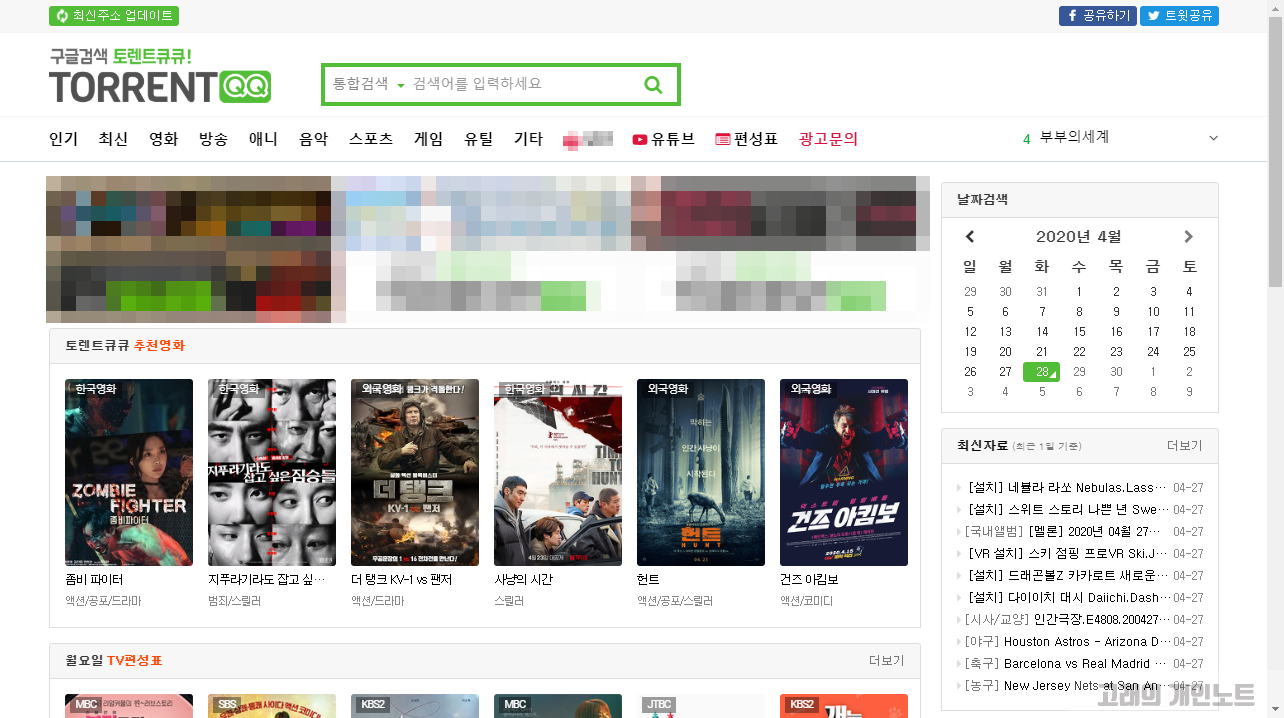Go to previous month in calendar
The width and height of the screenshot is (1284, 718).
tap(969, 237)
